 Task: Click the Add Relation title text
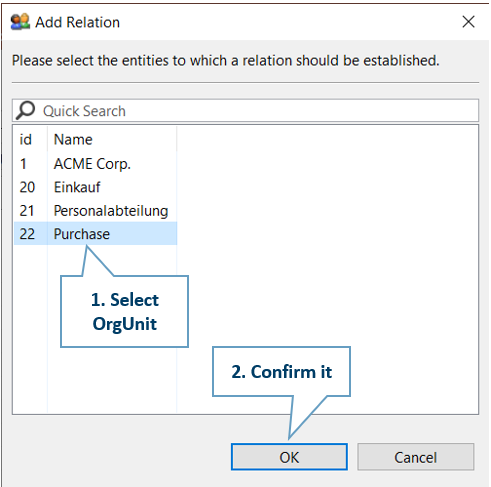pos(78,22)
